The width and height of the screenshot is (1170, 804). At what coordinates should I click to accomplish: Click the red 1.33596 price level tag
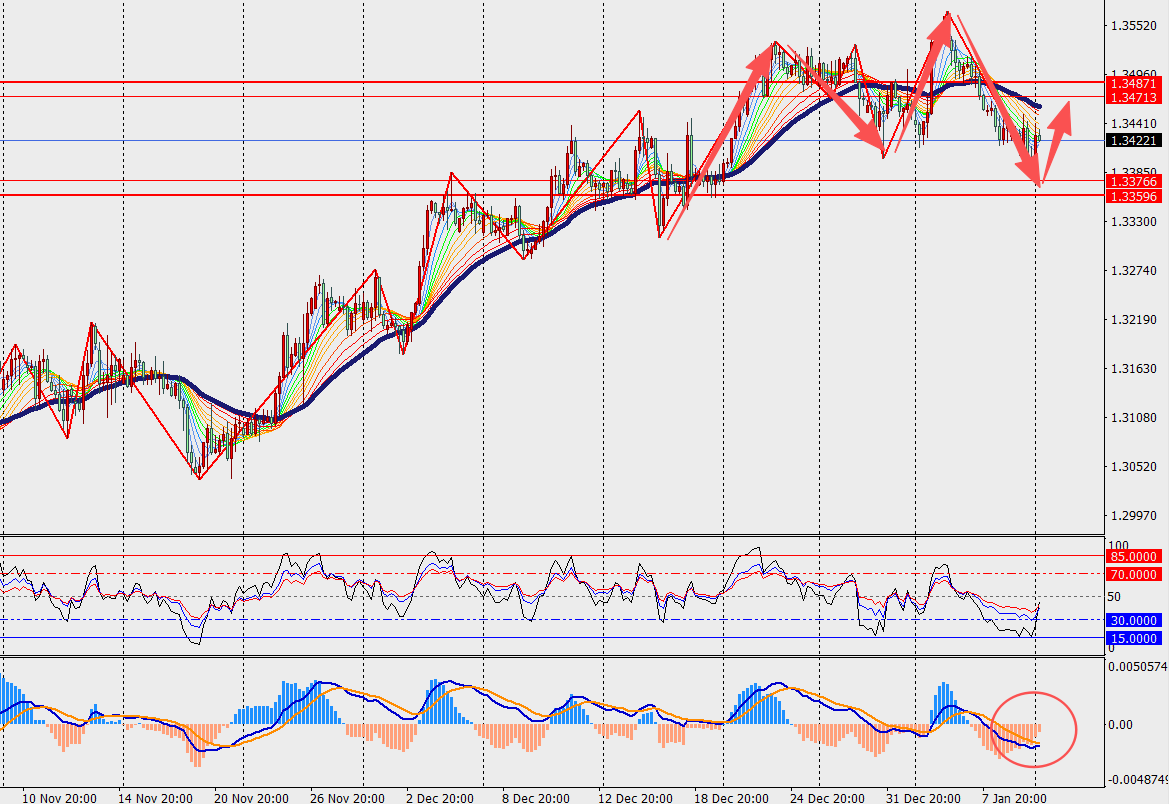[x=1132, y=196]
